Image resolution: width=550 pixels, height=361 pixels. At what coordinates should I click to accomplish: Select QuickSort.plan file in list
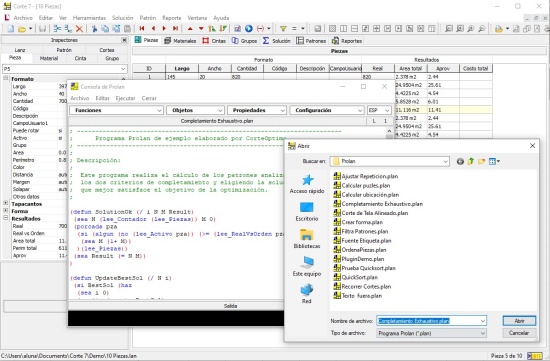355,277
